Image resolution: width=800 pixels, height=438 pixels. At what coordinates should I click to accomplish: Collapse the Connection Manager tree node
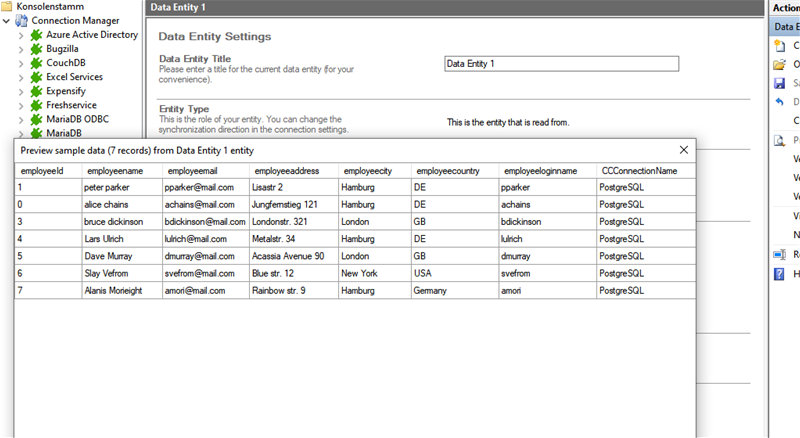[x=7, y=20]
